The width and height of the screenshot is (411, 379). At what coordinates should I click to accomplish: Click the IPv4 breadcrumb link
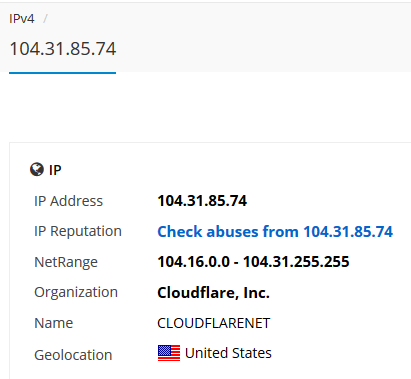(22, 19)
